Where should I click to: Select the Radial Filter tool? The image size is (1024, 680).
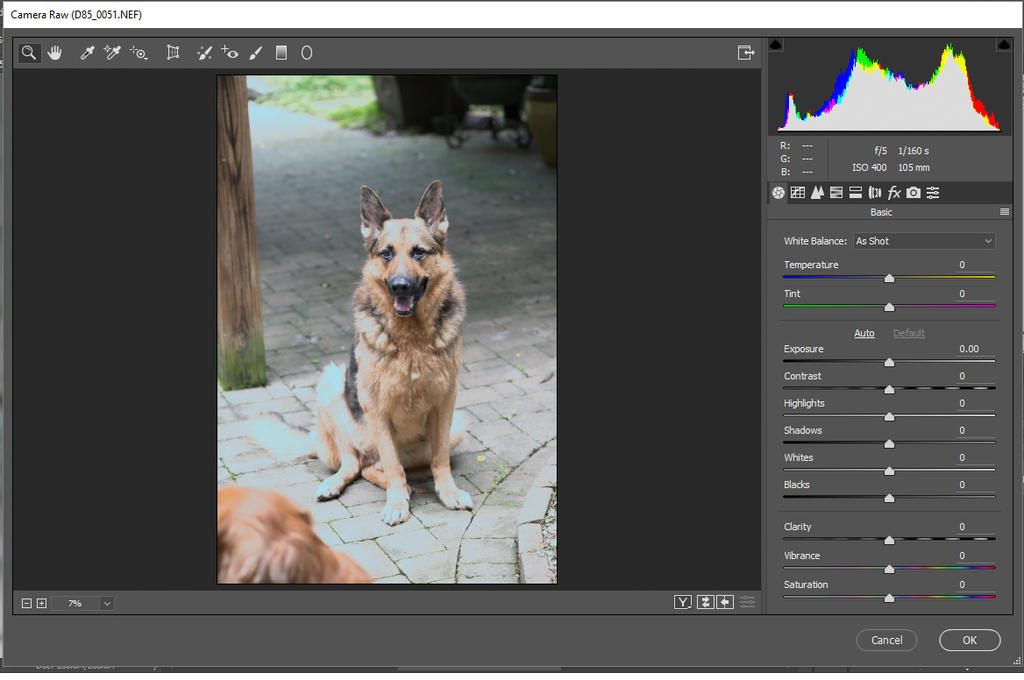point(307,53)
